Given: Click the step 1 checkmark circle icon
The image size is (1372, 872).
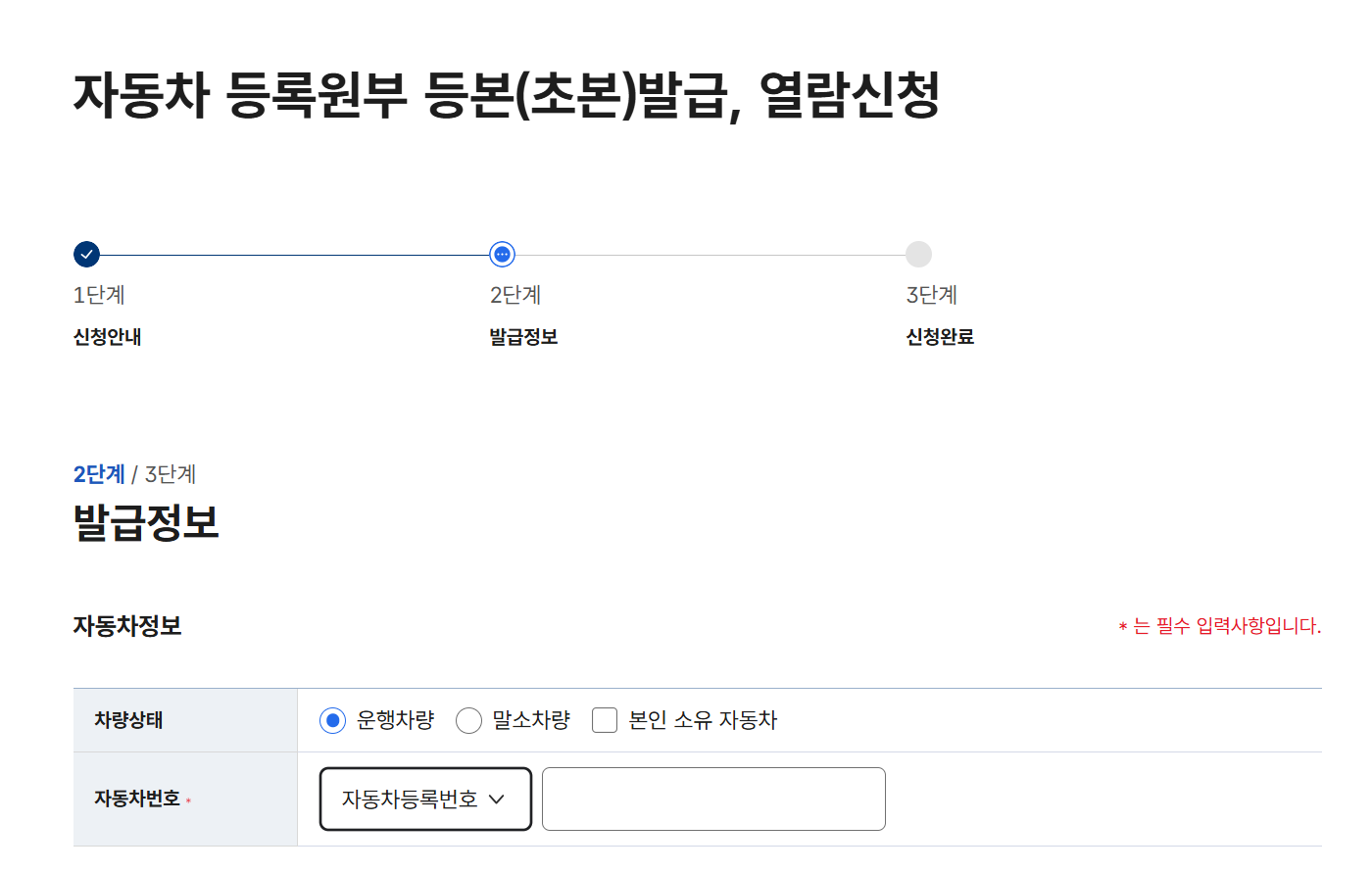Looking at the screenshot, I should tap(86, 254).
